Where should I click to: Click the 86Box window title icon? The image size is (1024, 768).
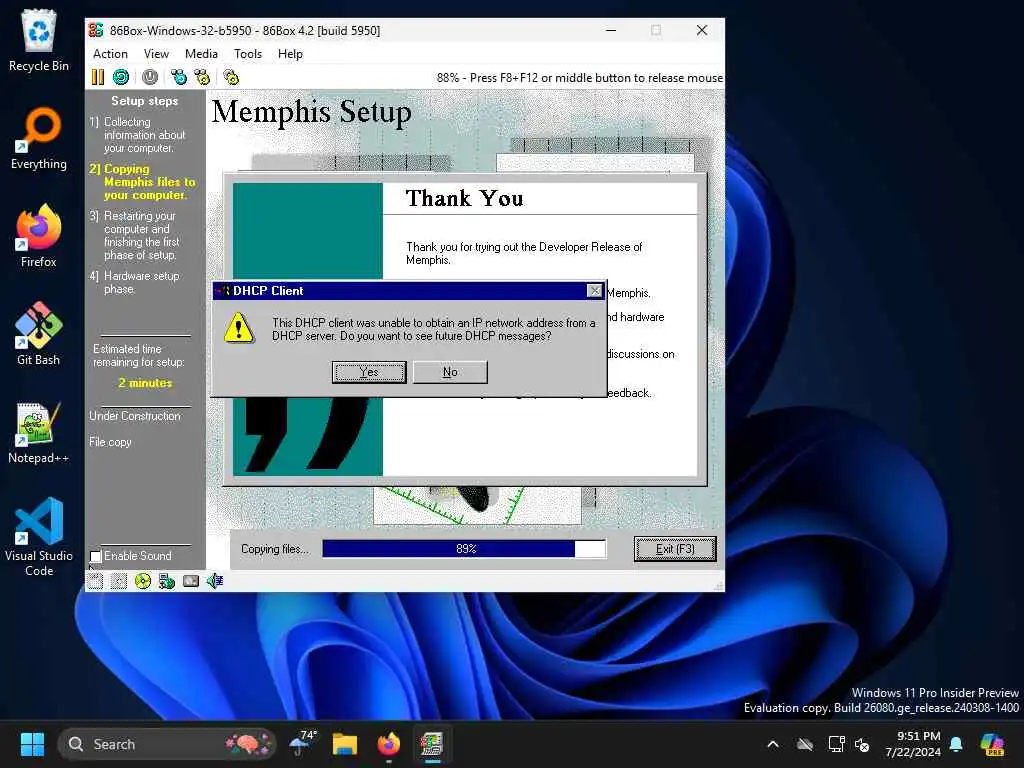[x=96, y=30]
